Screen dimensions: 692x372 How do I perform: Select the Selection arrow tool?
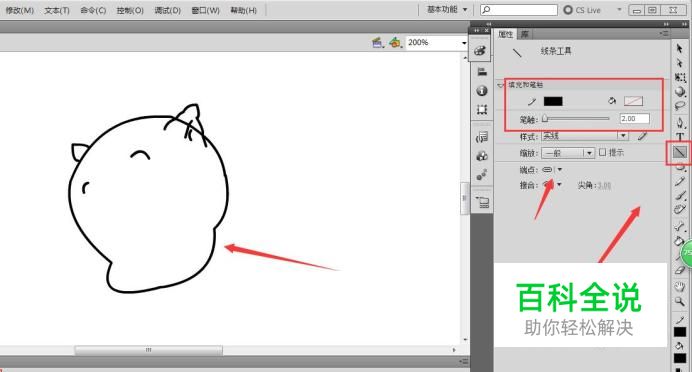[680, 49]
